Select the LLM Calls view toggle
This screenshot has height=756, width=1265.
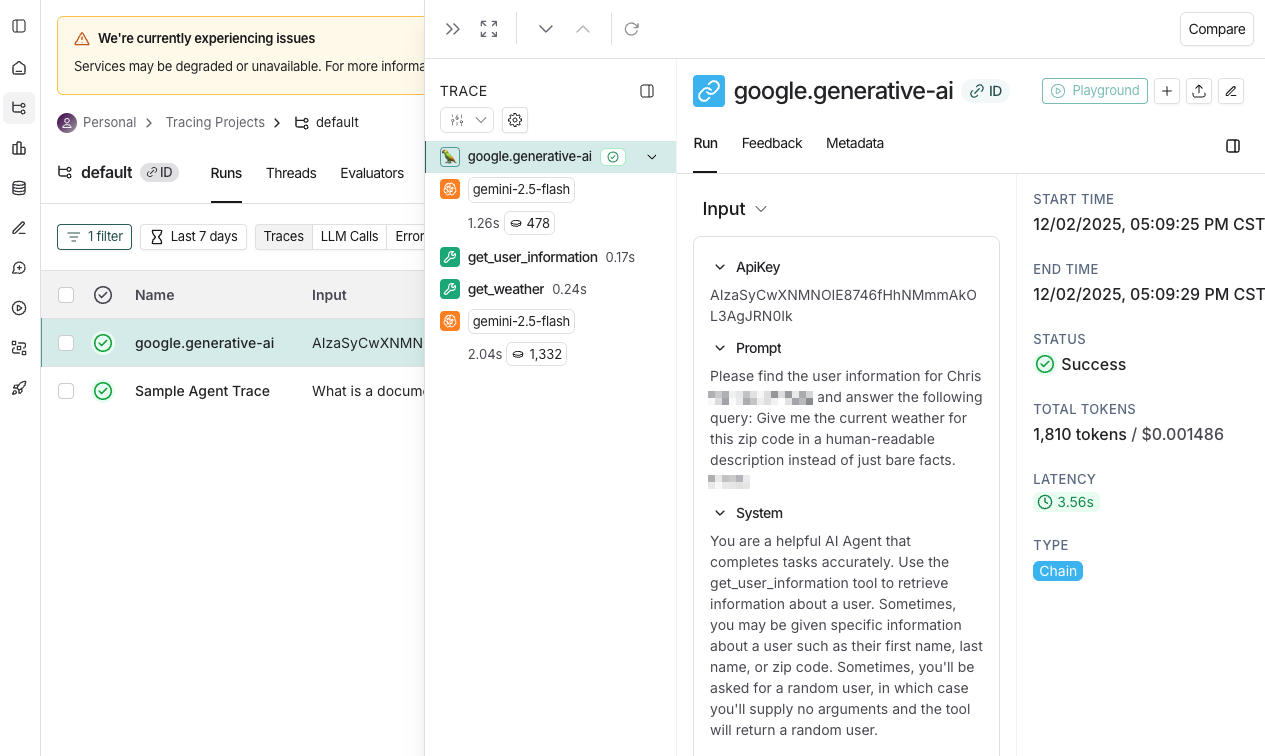pos(349,237)
